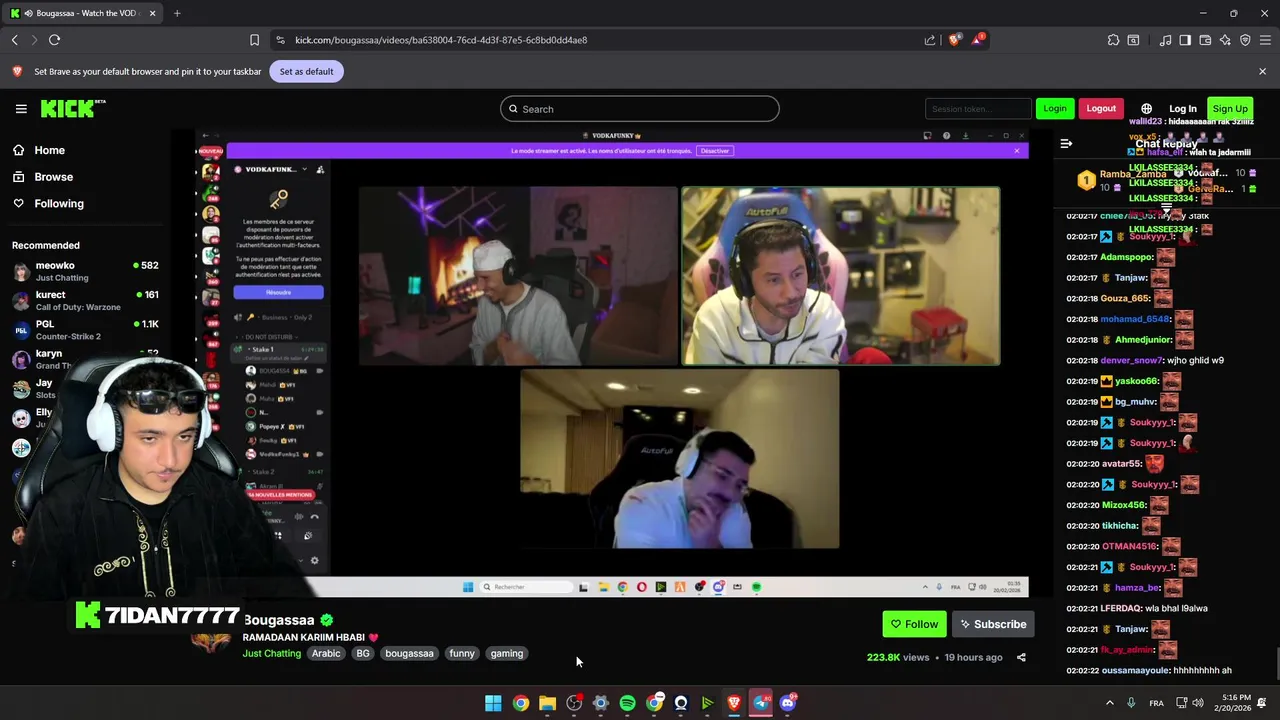Open File Explorer from the taskbar
1280x720 pixels.
pyautogui.click(x=547, y=703)
